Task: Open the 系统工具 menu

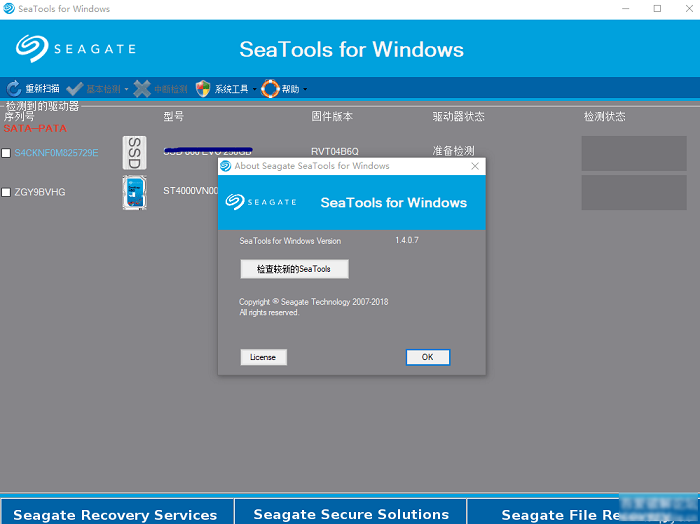Action: 231,89
